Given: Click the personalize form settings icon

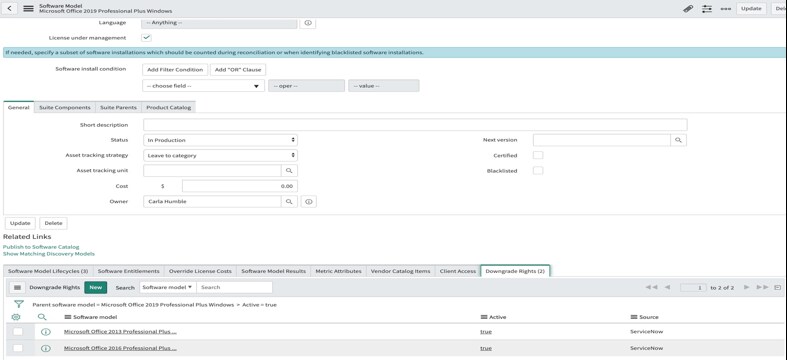Looking at the screenshot, I should [707, 9].
